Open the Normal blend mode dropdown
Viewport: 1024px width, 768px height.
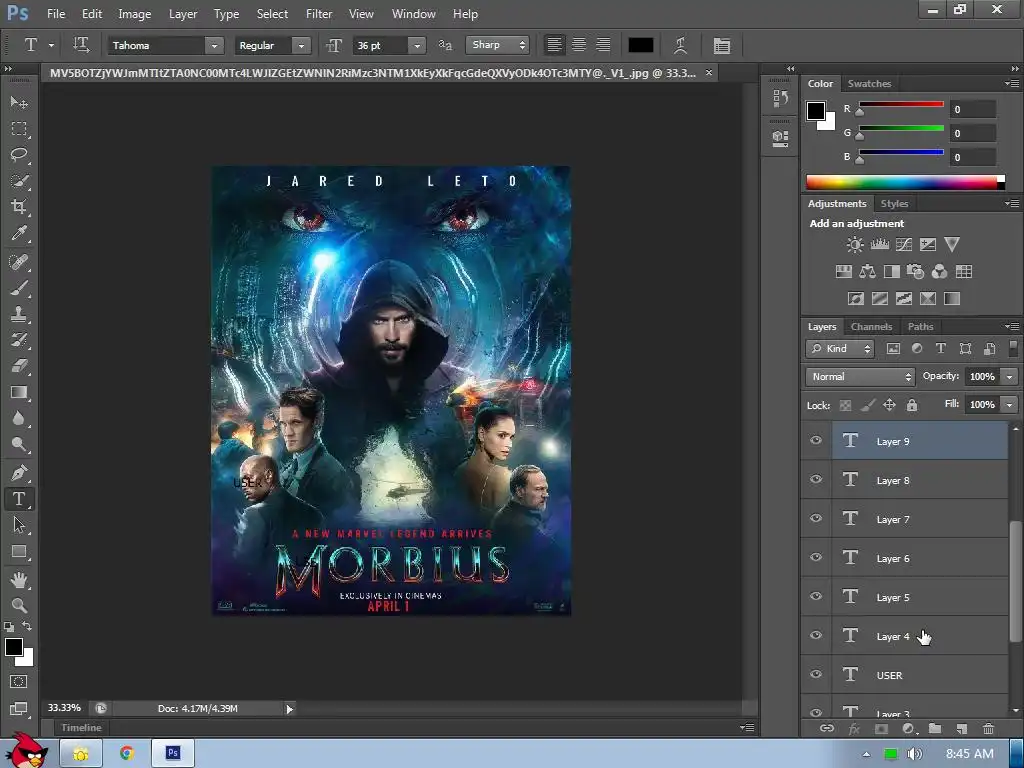click(861, 377)
